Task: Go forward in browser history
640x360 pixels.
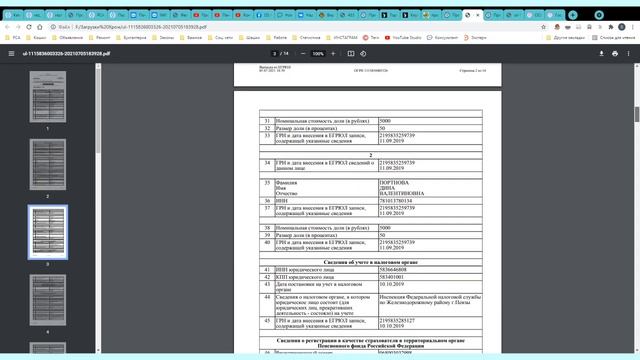Action: [18, 27]
